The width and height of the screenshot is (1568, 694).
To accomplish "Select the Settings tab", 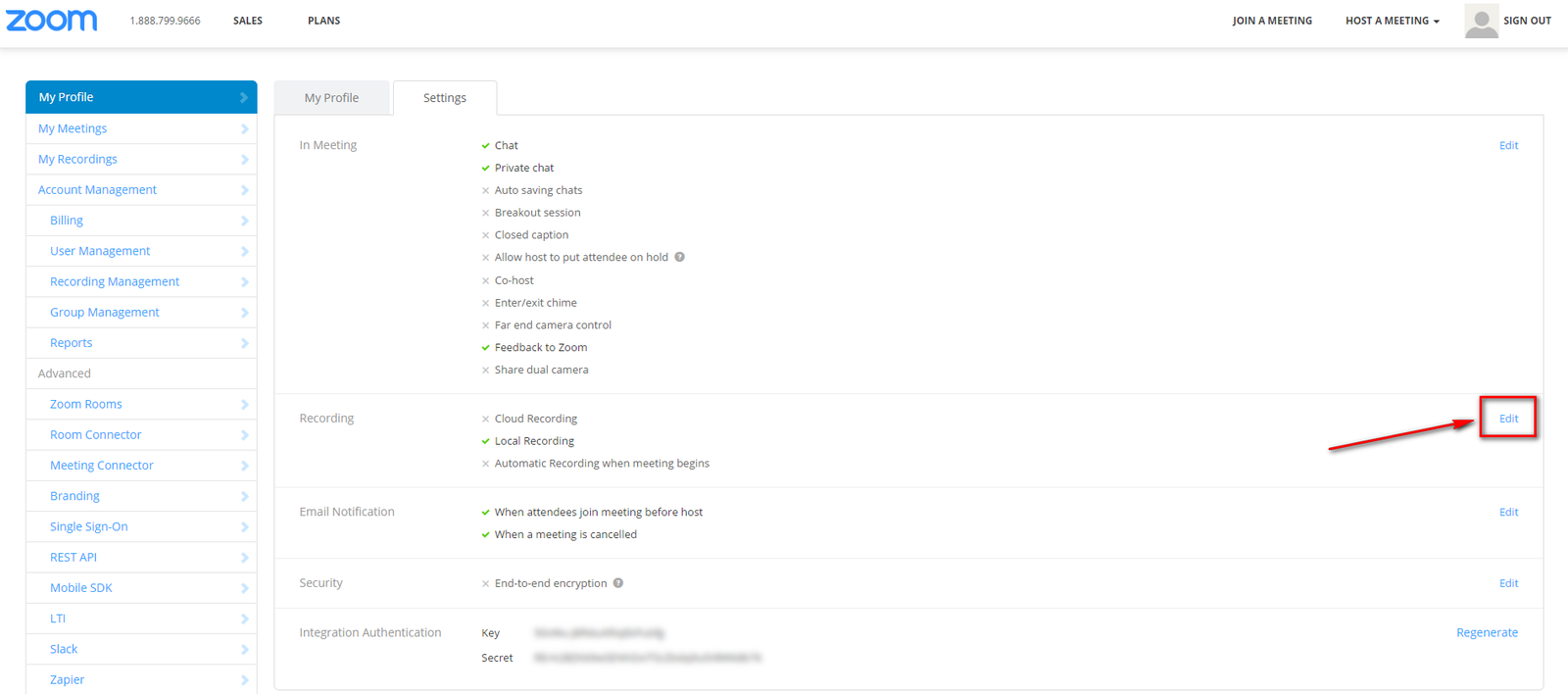I will point(445,98).
